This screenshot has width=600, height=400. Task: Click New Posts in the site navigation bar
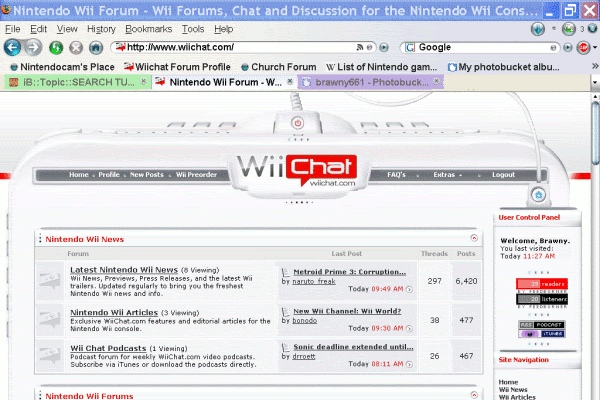pos(147,175)
